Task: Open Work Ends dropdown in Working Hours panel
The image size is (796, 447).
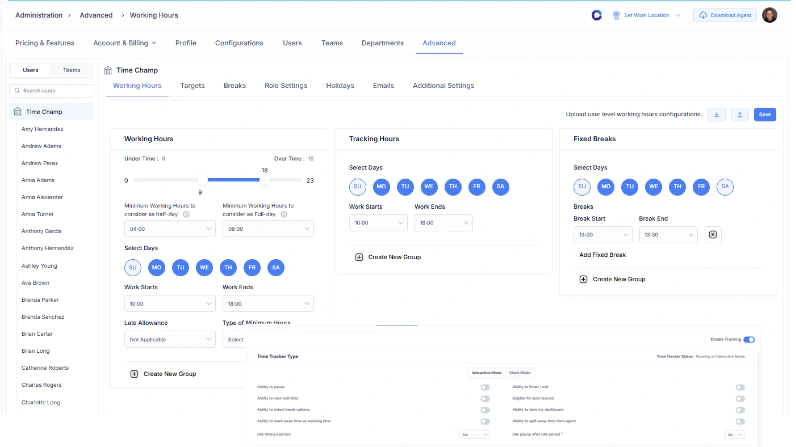Action: pyautogui.click(x=268, y=304)
